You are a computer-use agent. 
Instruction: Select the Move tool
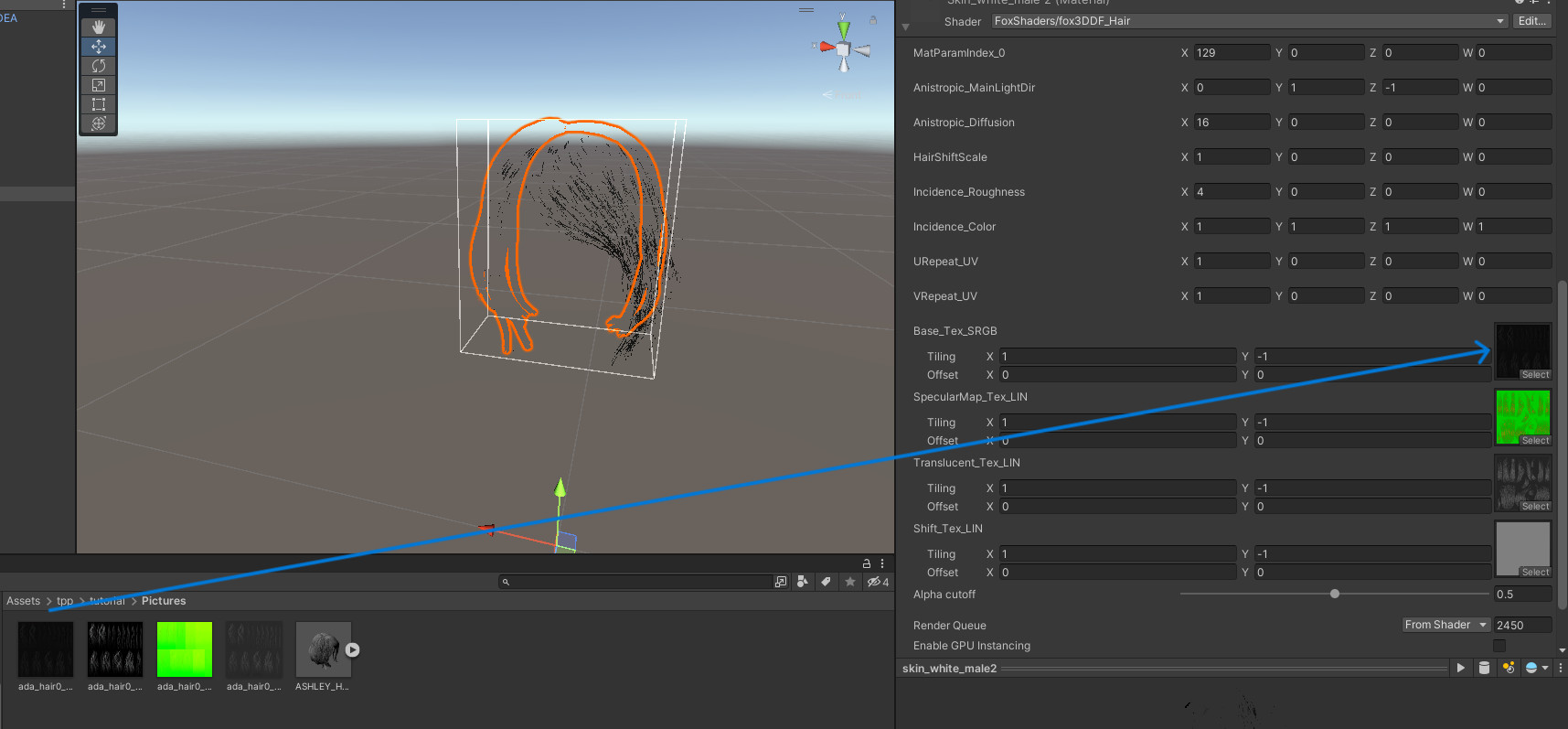pyautogui.click(x=99, y=47)
